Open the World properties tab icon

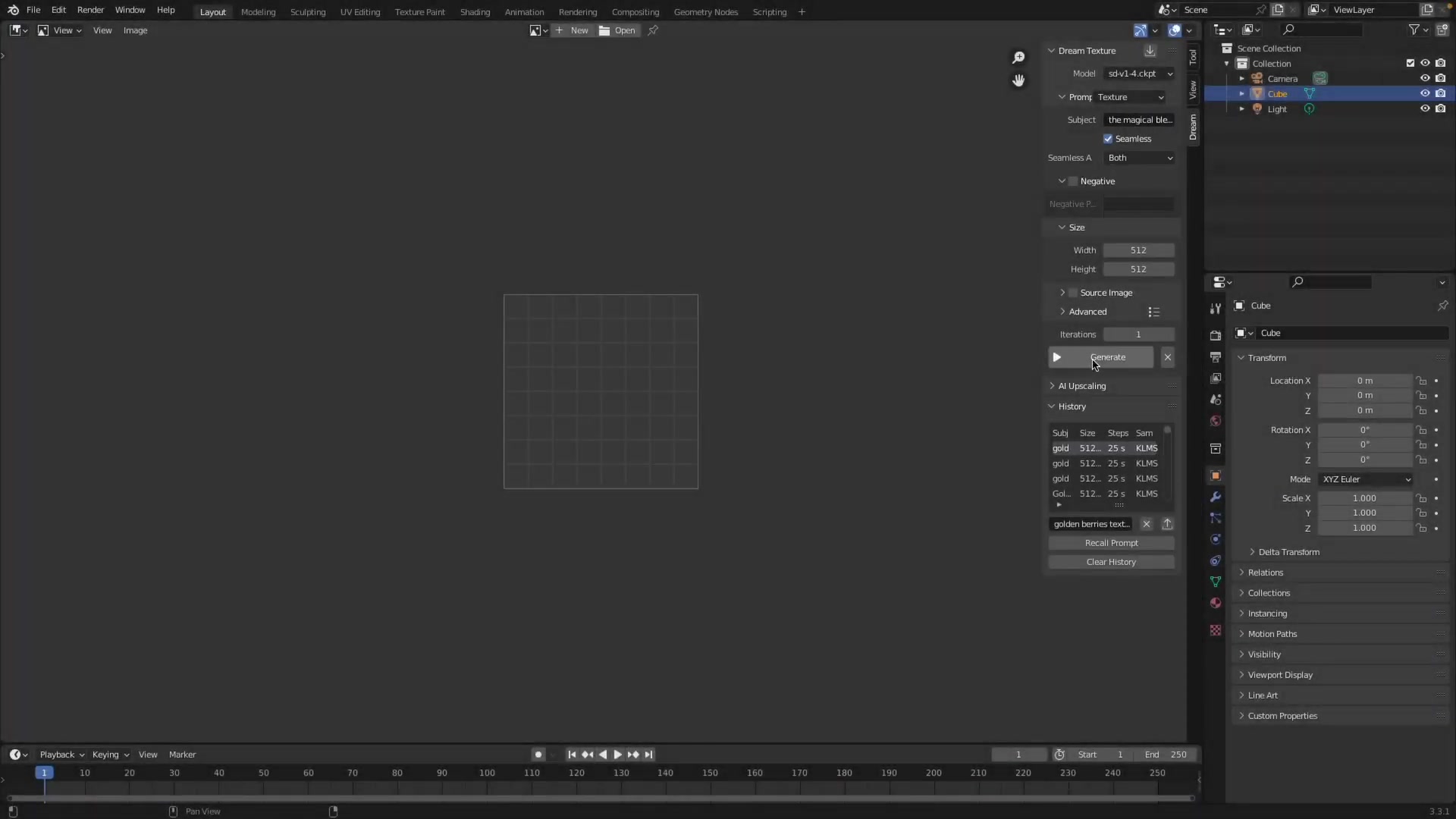click(x=1216, y=421)
